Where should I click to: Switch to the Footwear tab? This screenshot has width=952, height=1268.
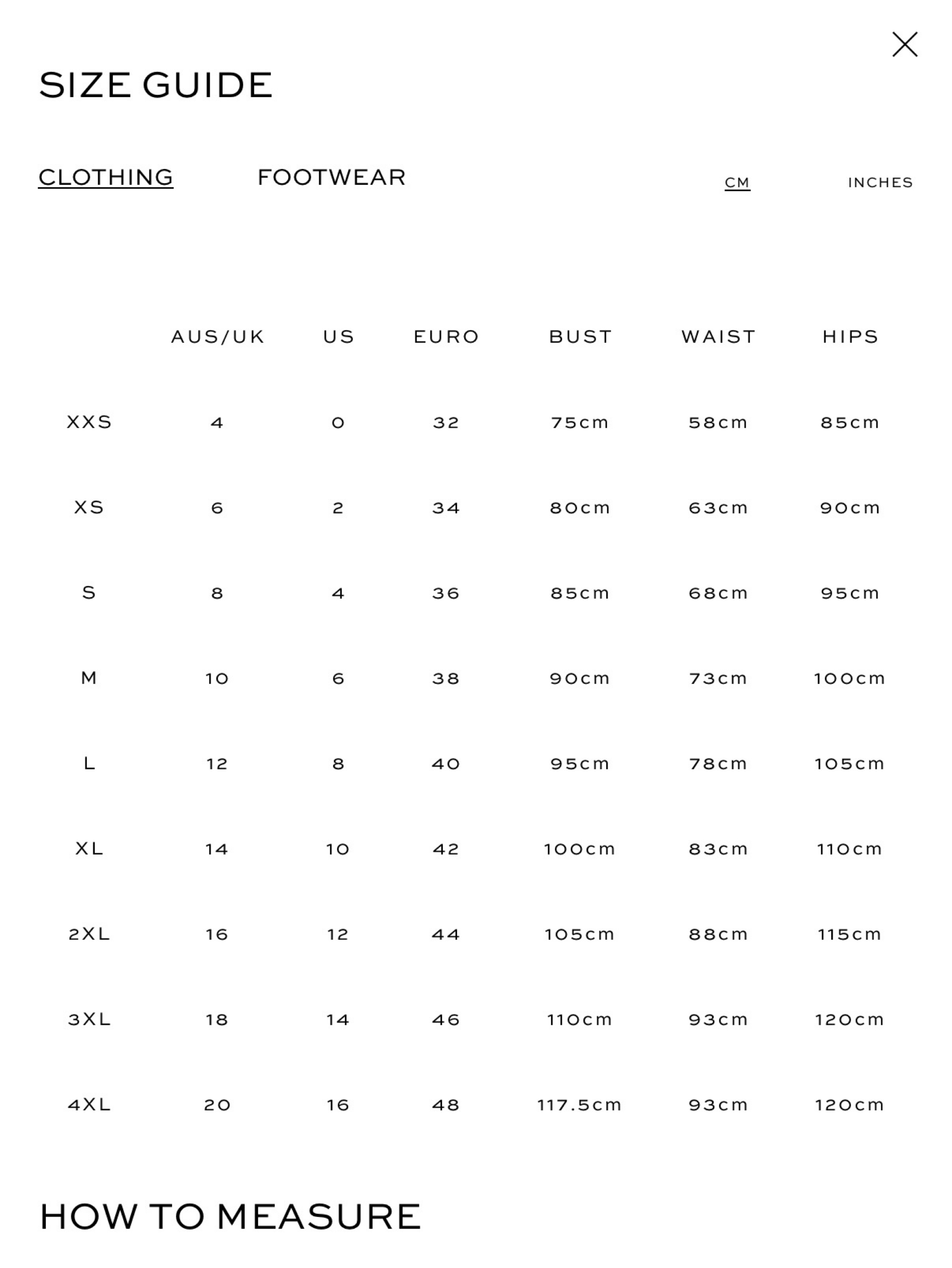[x=332, y=177]
